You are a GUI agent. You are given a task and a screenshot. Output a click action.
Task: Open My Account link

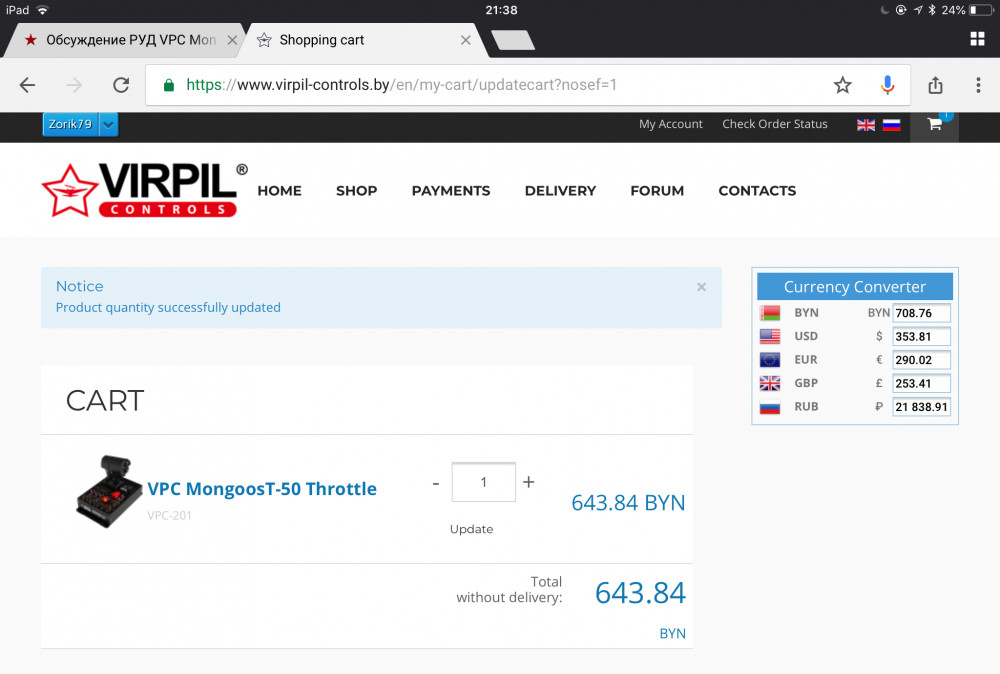[670, 124]
